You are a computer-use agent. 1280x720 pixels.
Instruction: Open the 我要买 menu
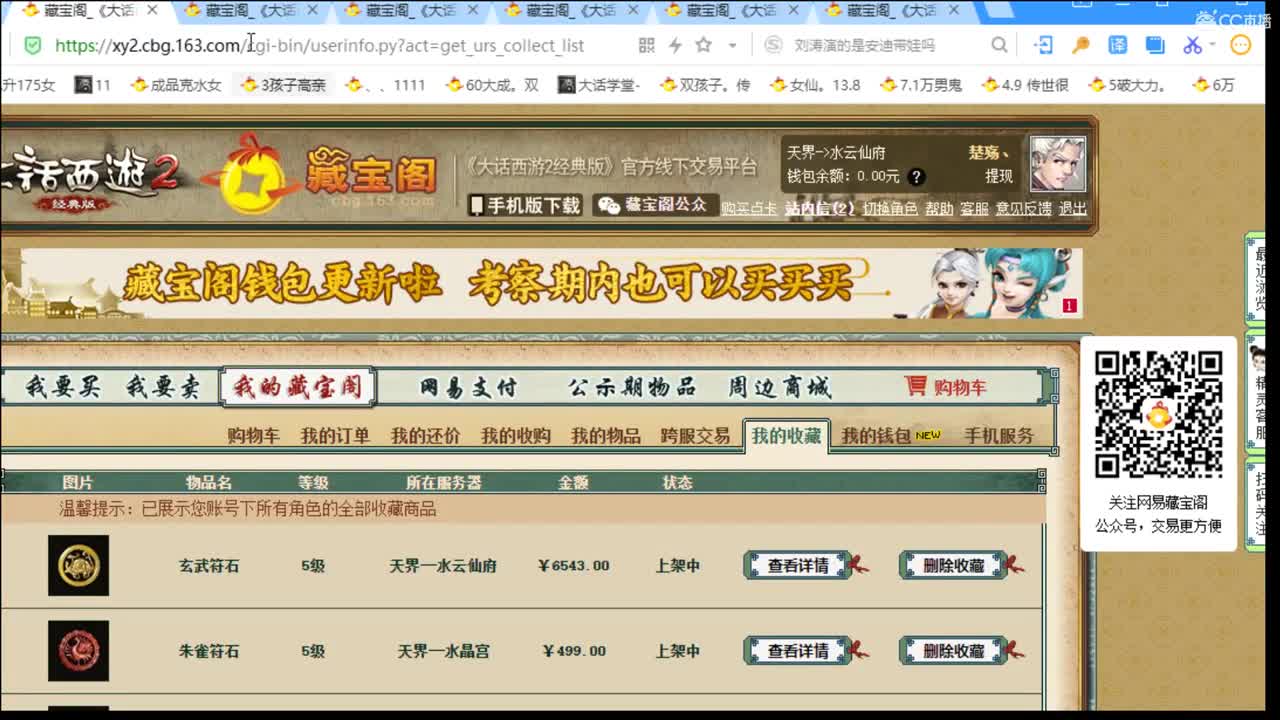pyautogui.click(x=63, y=387)
